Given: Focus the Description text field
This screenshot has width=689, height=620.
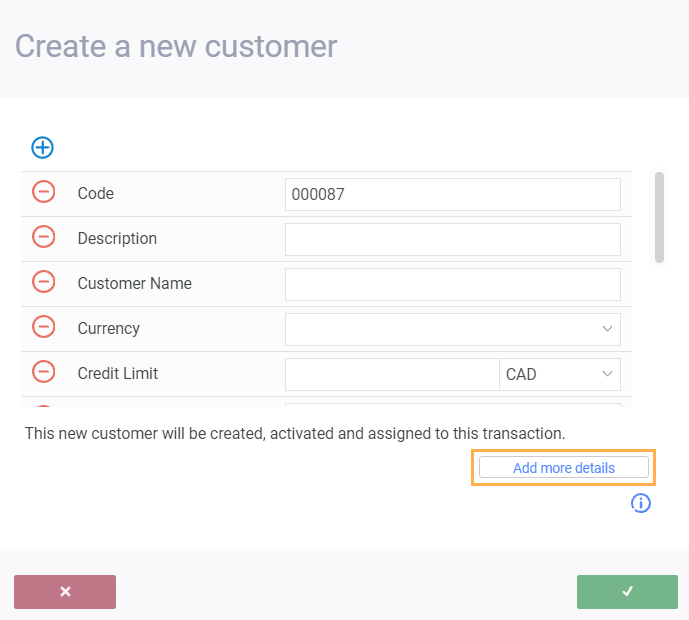Looking at the screenshot, I should click(x=452, y=239).
